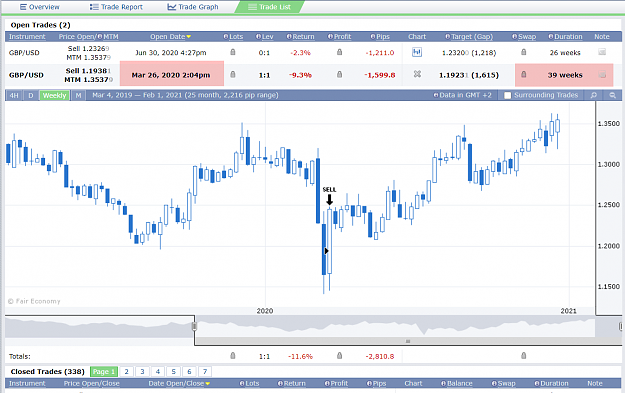The image size is (625, 393).
Task: Switch to the Overview tab
Action: [x=39, y=7]
